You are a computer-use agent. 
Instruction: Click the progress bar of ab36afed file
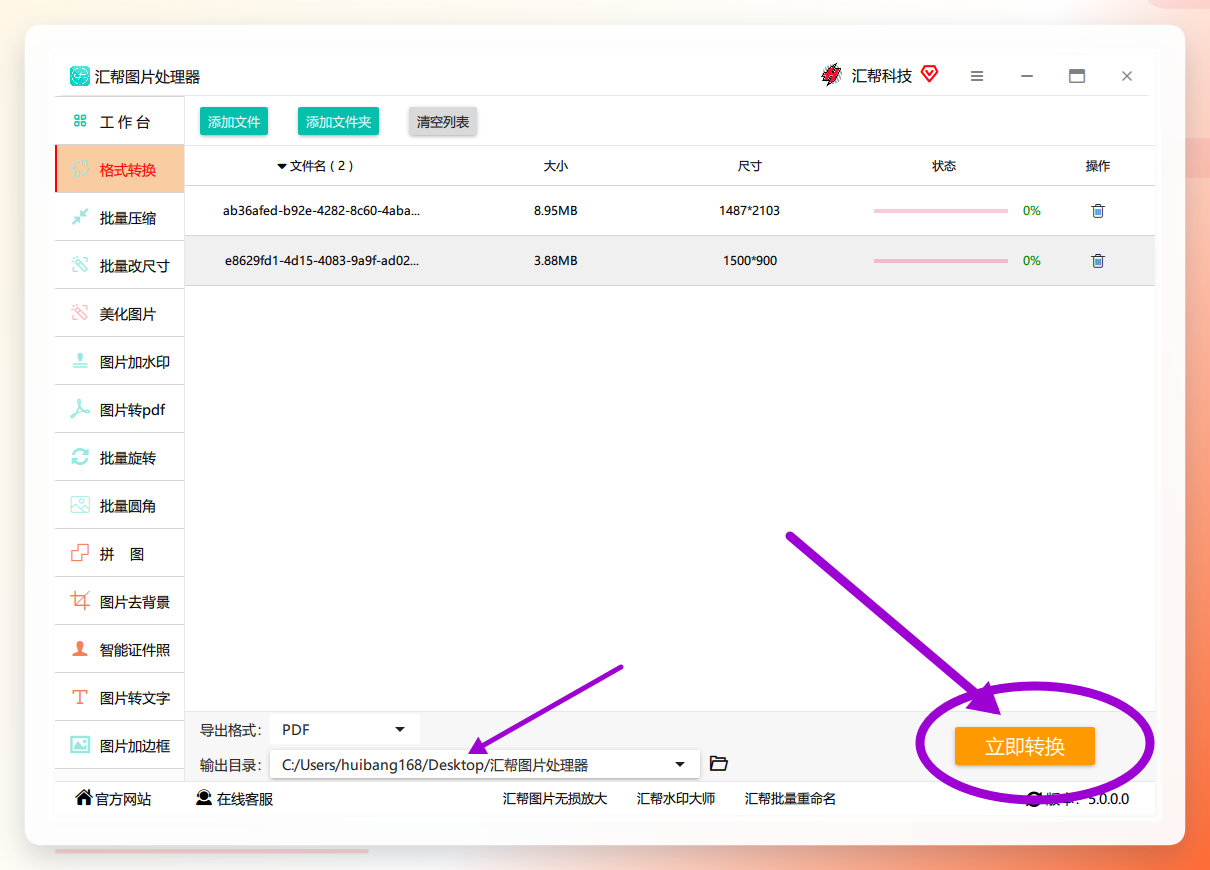(941, 211)
